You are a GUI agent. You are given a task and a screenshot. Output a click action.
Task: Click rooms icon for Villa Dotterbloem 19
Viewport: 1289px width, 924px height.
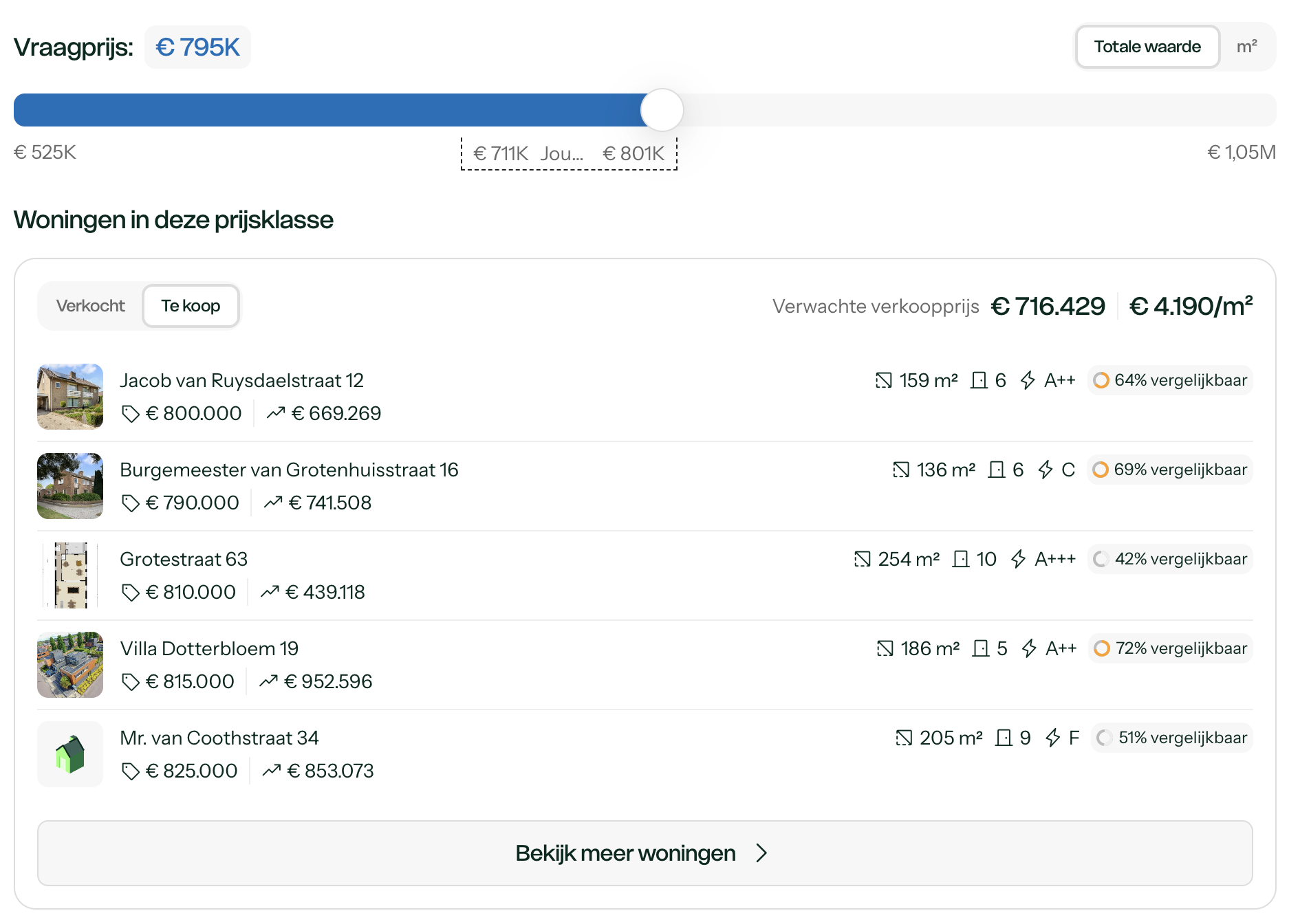pos(980,648)
